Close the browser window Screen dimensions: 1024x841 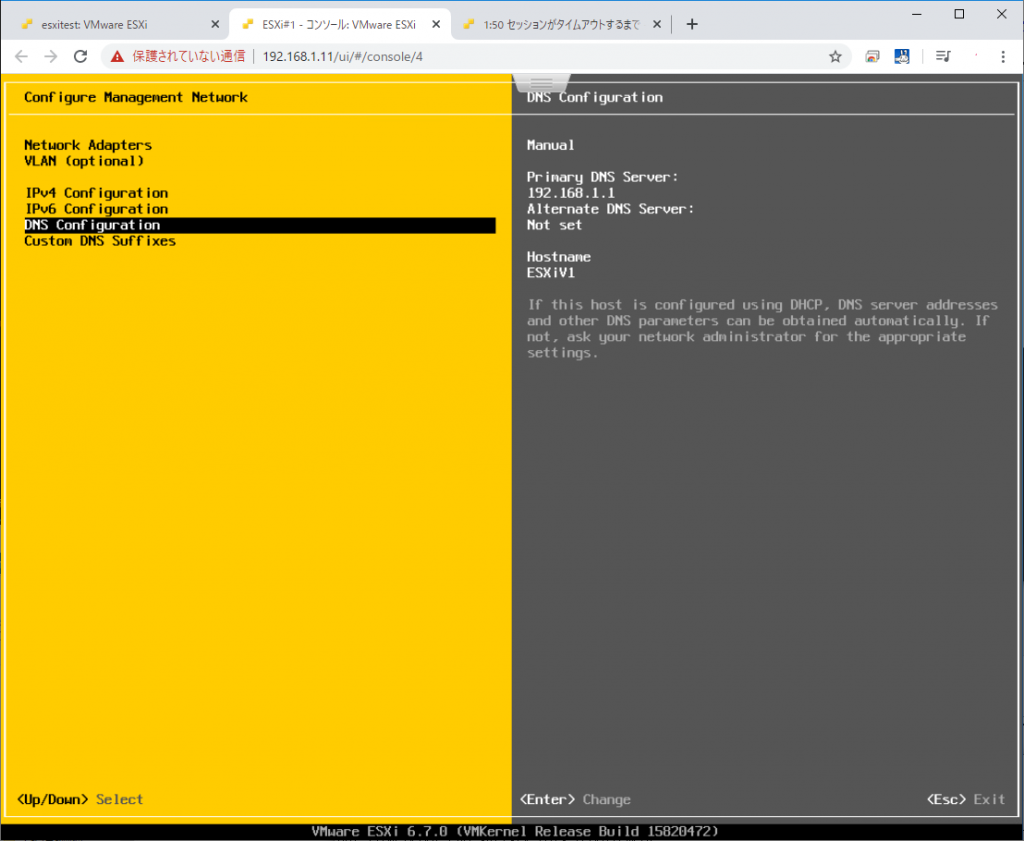1002,14
